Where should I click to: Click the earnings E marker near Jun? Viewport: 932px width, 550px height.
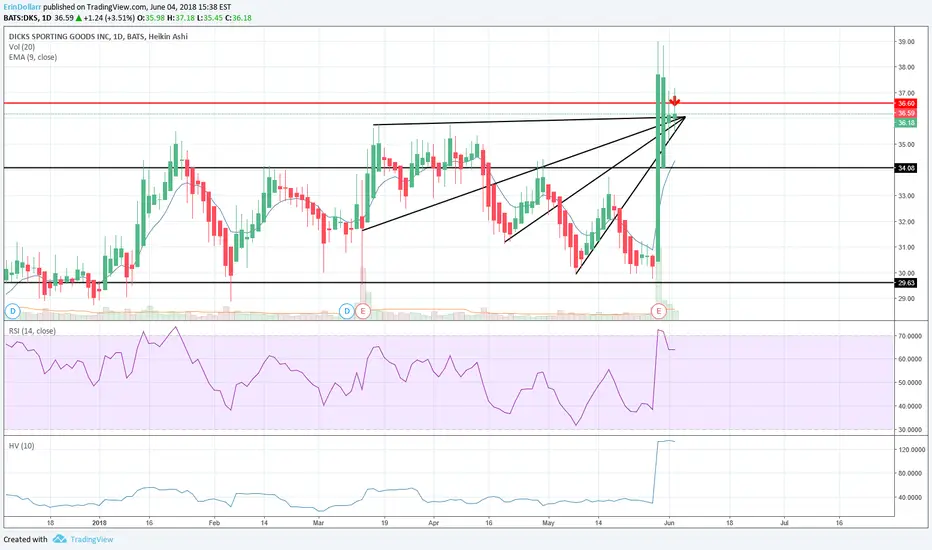point(658,310)
